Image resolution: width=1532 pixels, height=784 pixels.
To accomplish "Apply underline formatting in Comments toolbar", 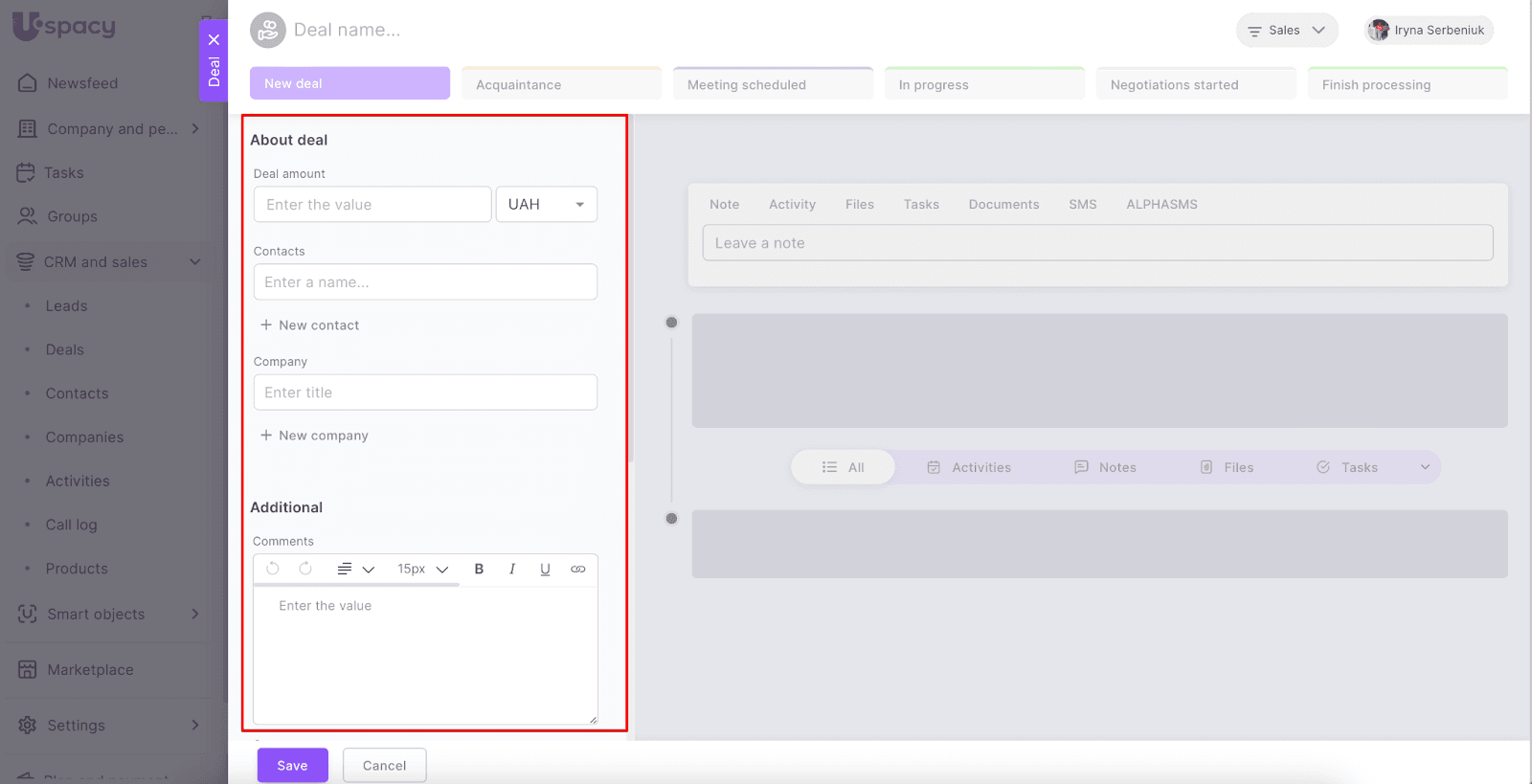I will tap(545, 569).
